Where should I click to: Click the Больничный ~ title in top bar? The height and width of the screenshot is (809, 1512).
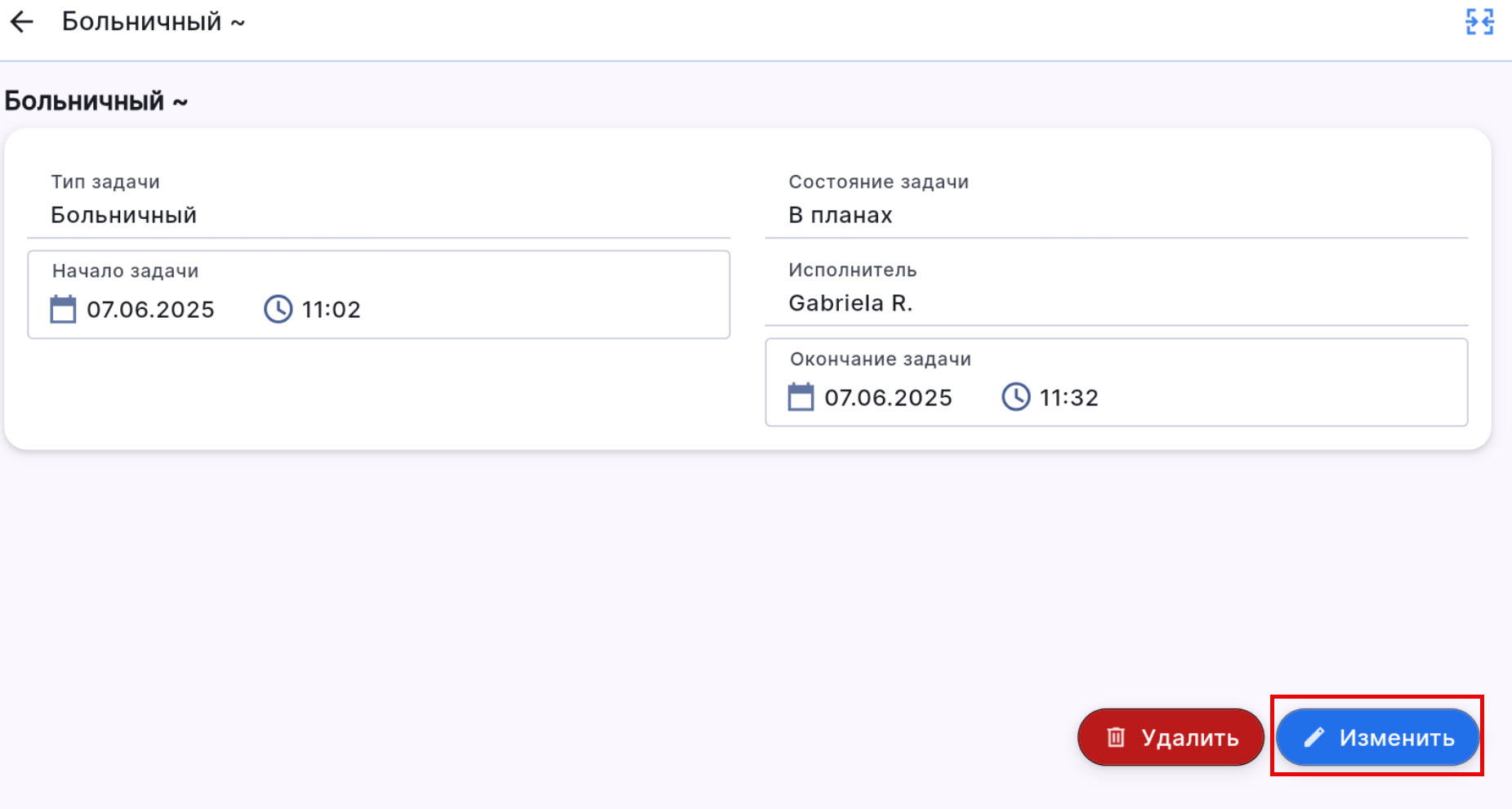click(153, 22)
